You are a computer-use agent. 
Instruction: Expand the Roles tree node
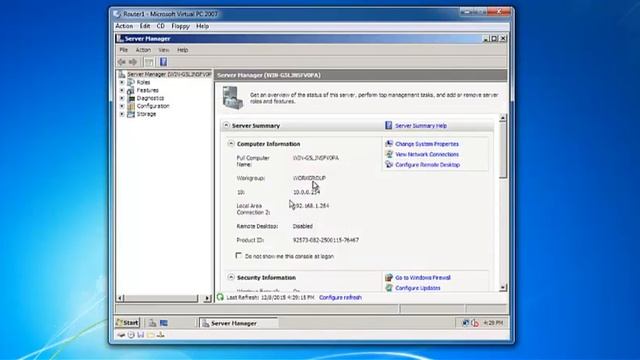[122, 82]
